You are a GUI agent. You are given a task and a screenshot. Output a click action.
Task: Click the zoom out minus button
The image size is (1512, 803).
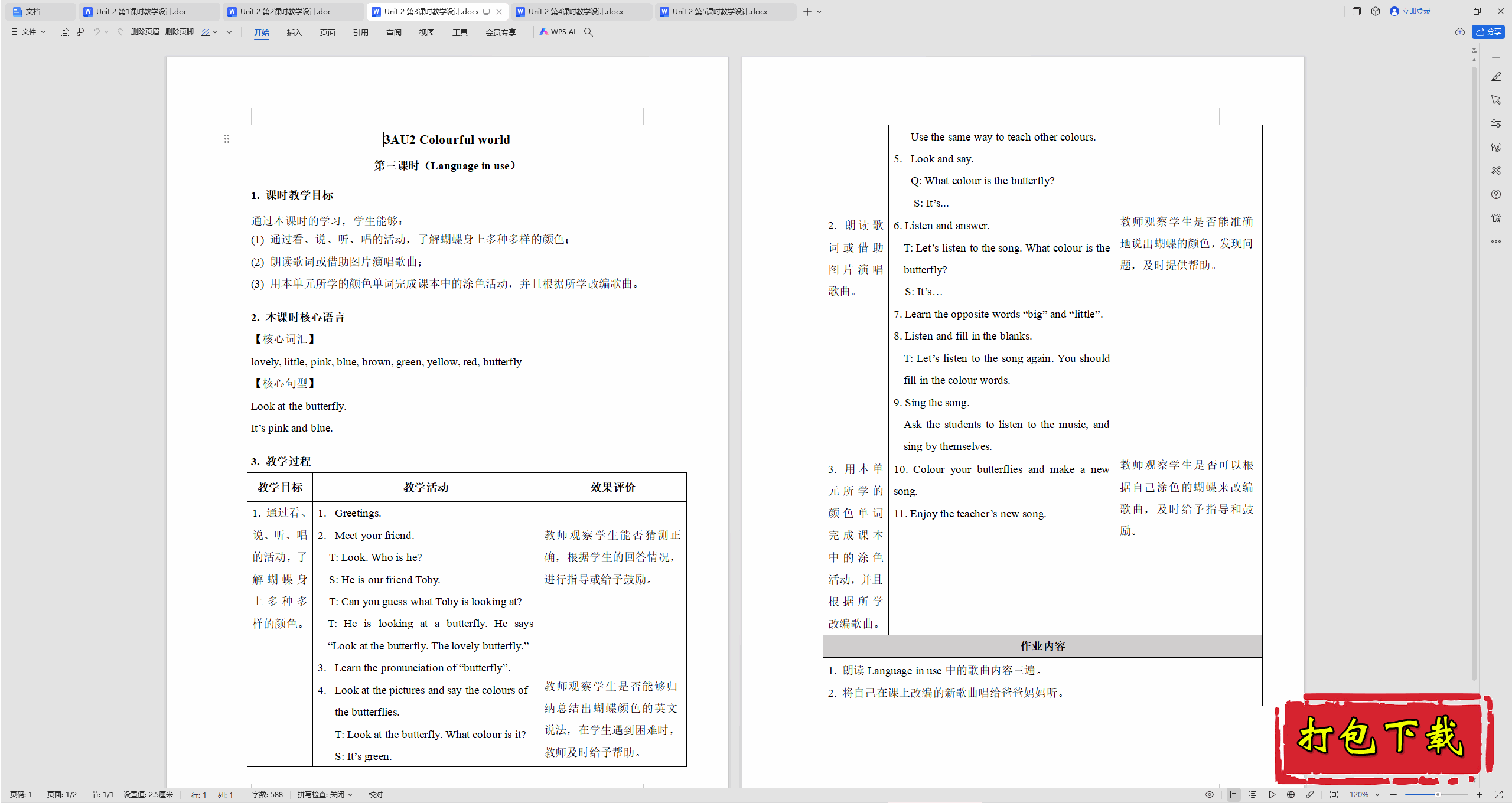(x=1393, y=795)
